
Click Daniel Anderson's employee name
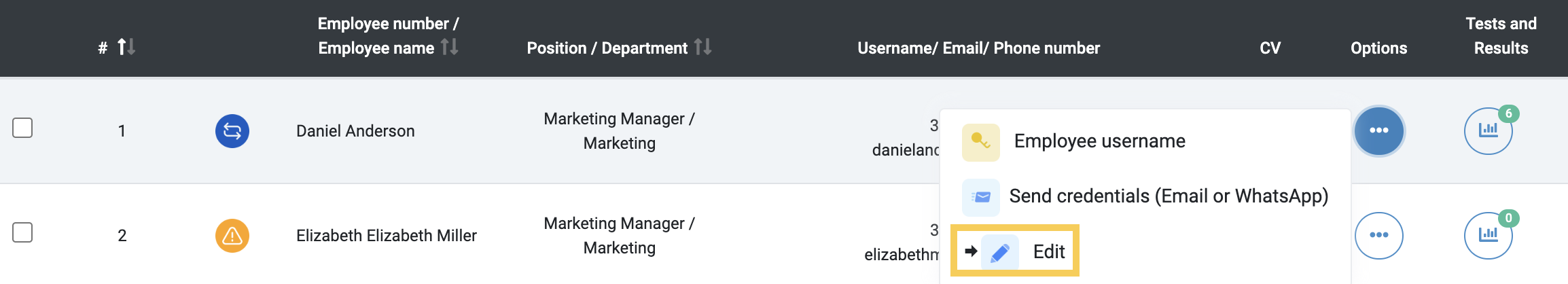click(x=355, y=131)
